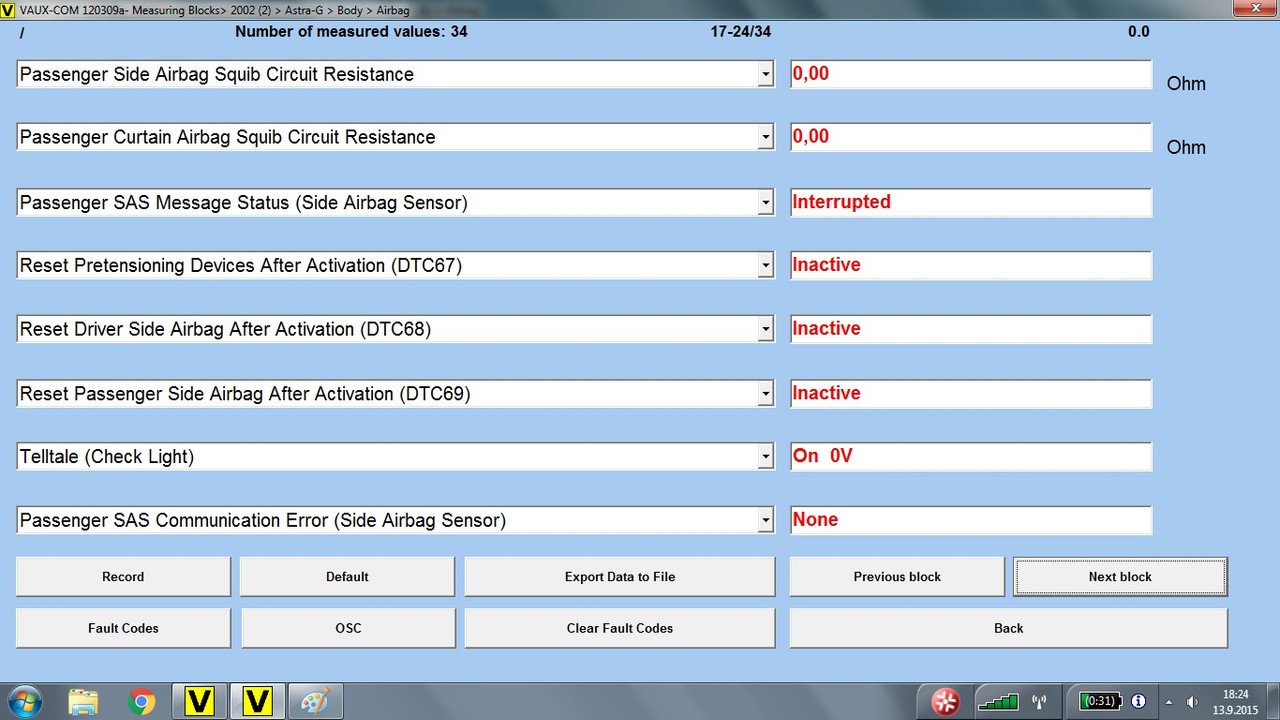
Task: Click the 'None' communication error value field
Action: (x=971, y=520)
